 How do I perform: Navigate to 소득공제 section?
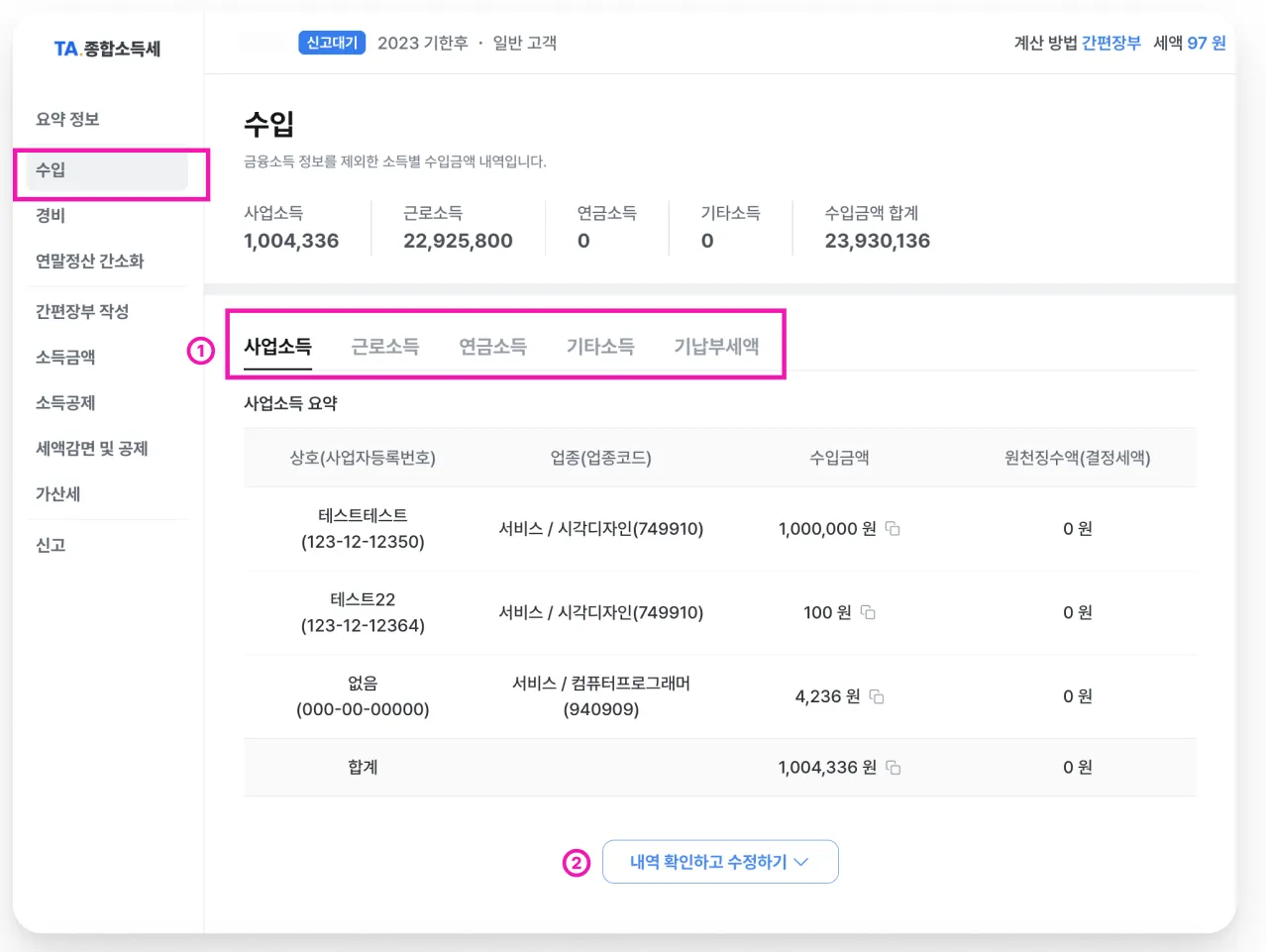coord(65,403)
